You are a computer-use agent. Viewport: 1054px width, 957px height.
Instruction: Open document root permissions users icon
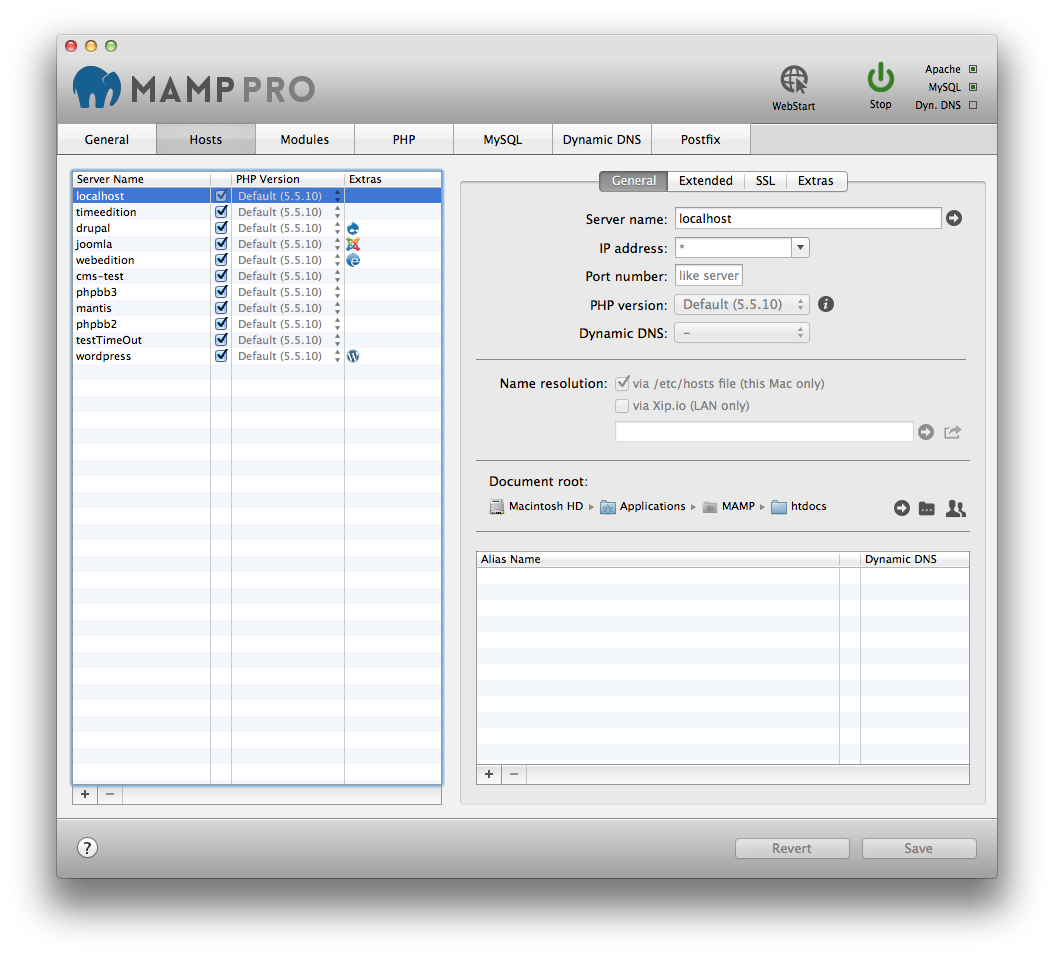[955, 509]
